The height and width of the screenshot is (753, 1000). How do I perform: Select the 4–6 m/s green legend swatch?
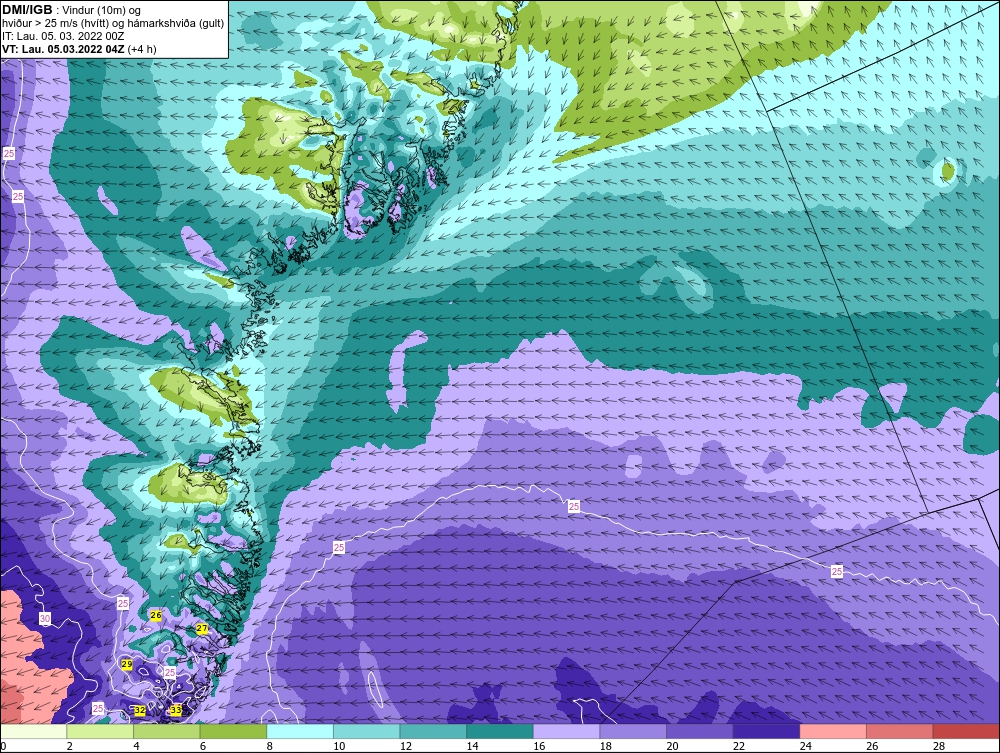166,731
